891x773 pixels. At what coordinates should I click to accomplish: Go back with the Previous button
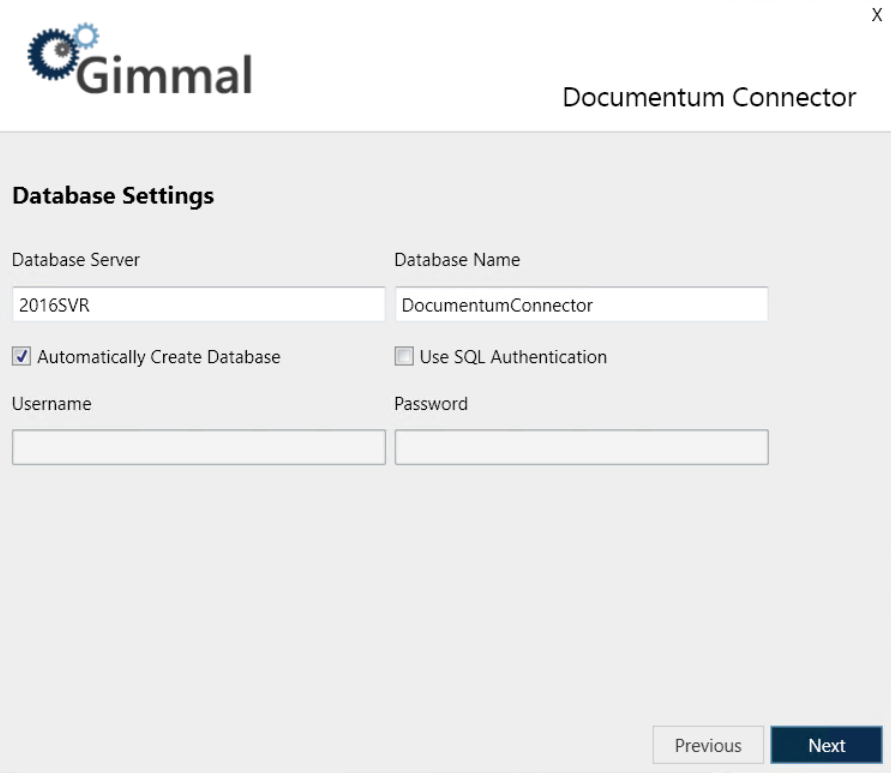pos(708,745)
